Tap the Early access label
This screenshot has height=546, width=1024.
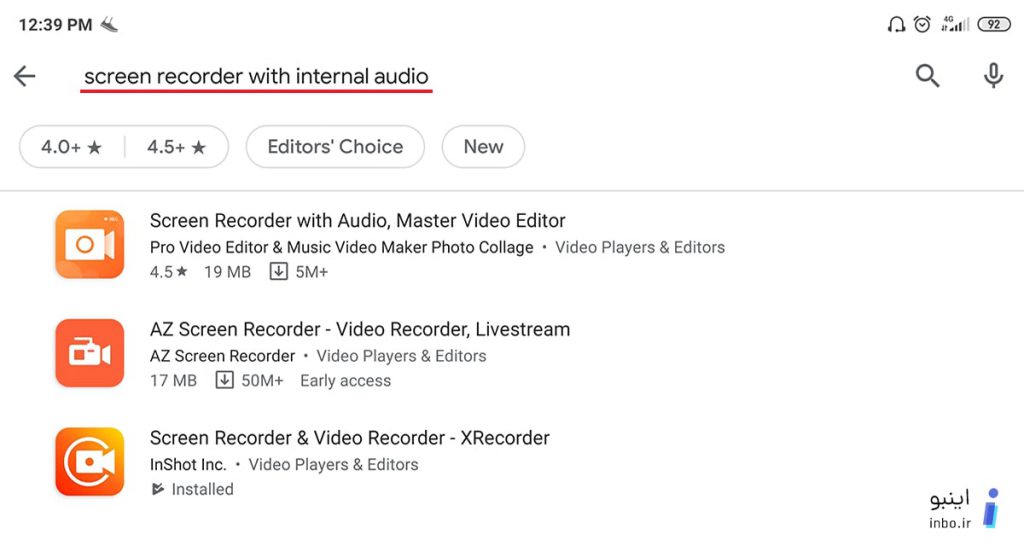pyautogui.click(x=345, y=380)
